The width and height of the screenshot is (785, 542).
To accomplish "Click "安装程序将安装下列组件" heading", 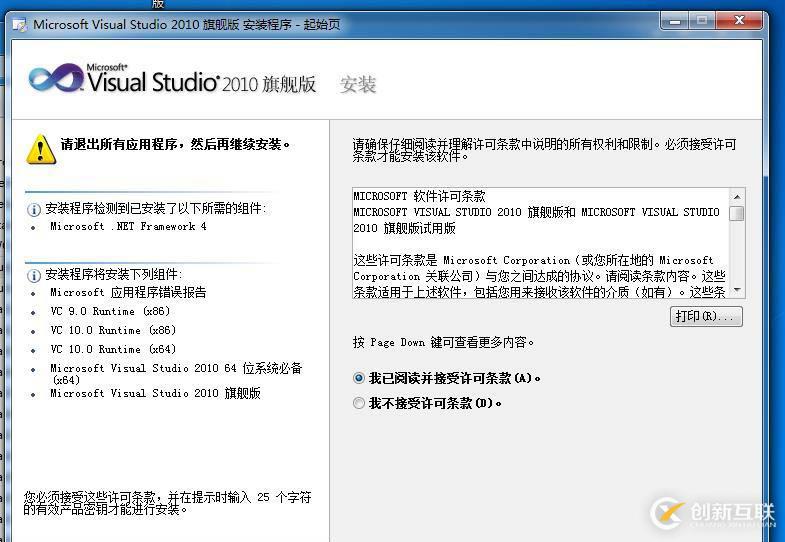I will click(x=114, y=274).
